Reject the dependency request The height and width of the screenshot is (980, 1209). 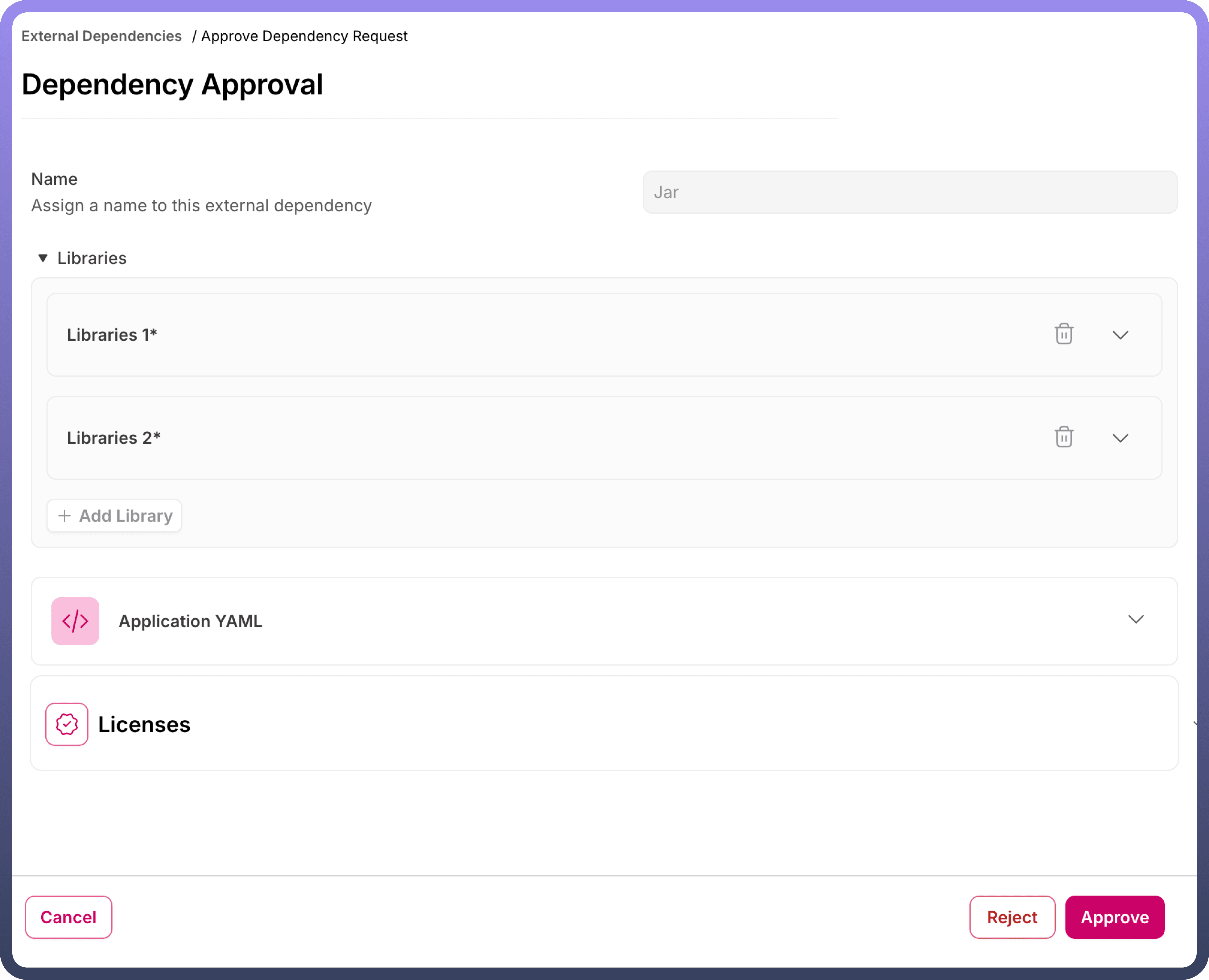click(x=1011, y=917)
